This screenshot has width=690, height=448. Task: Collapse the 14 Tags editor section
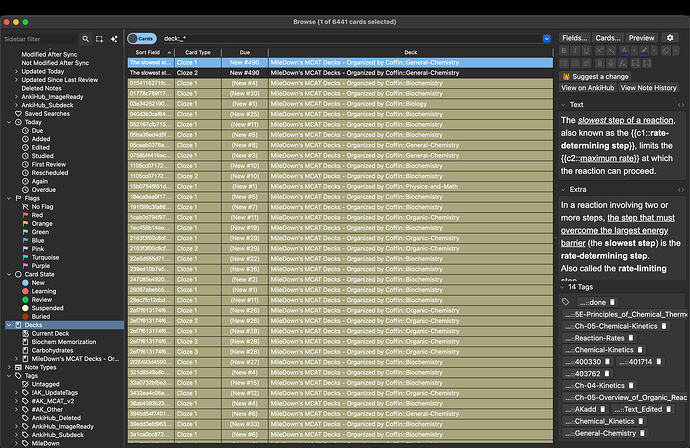point(563,287)
